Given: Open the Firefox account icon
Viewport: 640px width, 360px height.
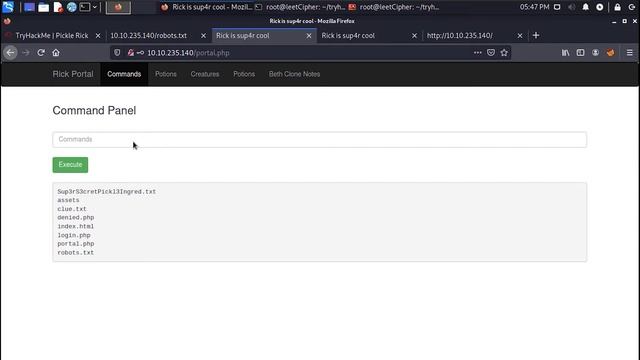Looking at the screenshot, I should 596,53.
